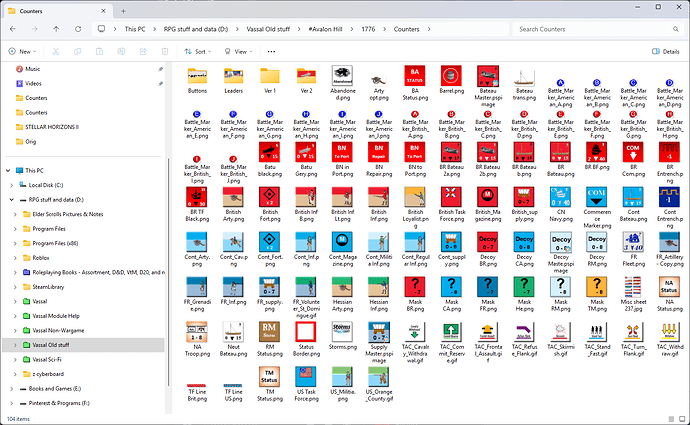Switch to large icons view in status bar

682,419
